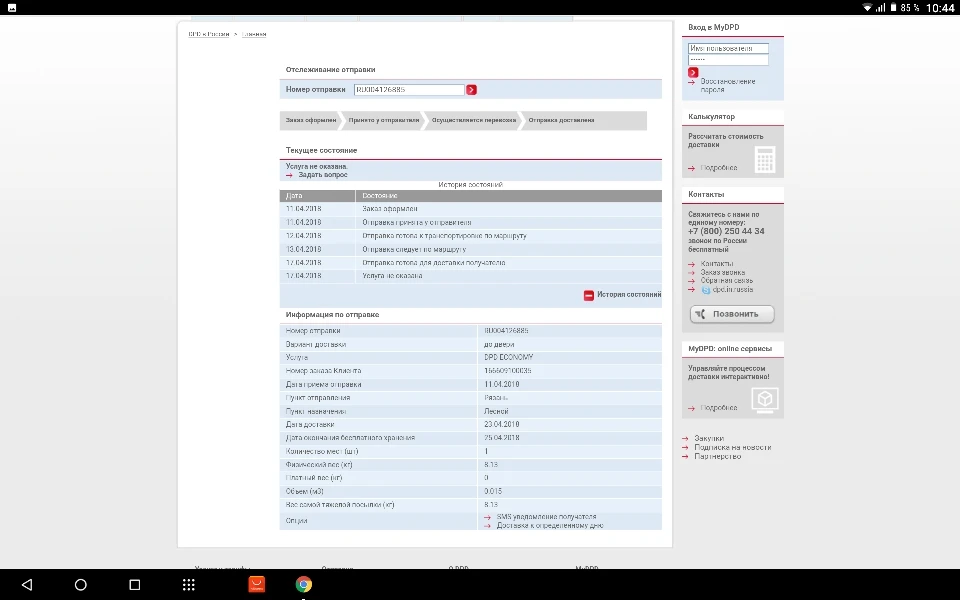
Task: Select the Осуществляется перевозка progress step
Action: click(473, 120)
